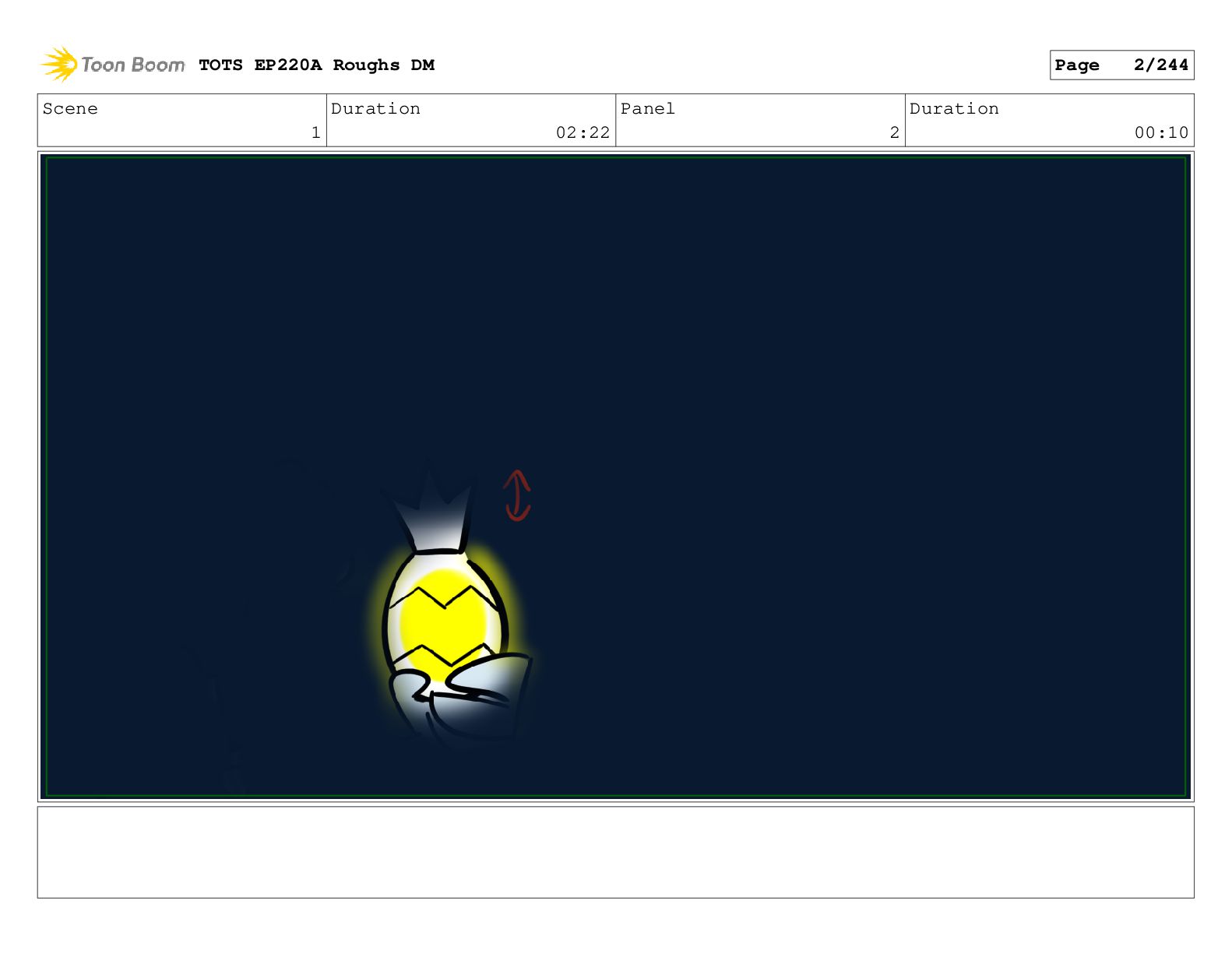Click the scene number '1'

pyautogui.click(x=315, y=133)
